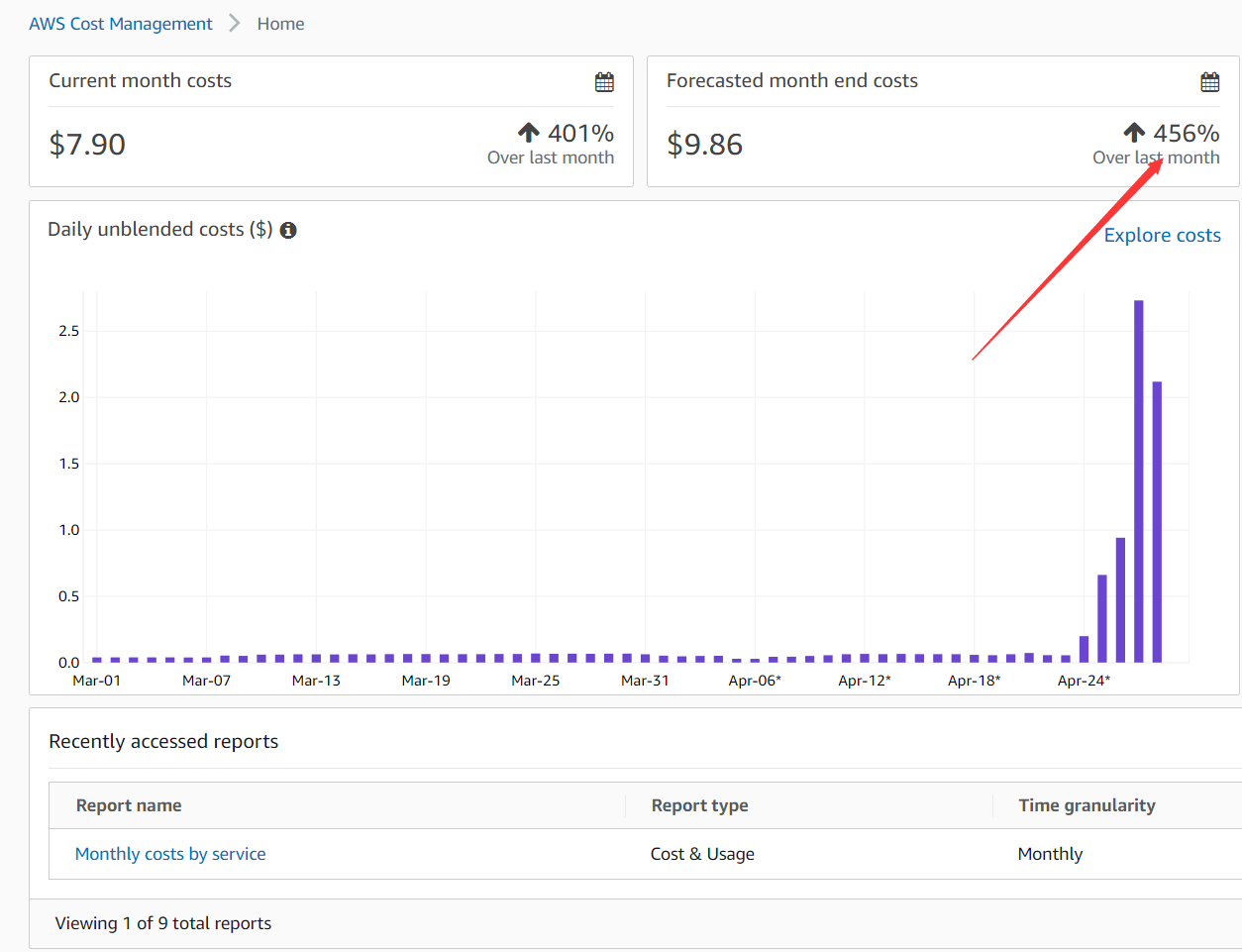Screen dimensions: 1242x952
Task: Click the Apr-24* axis label
Action: 1084,681
